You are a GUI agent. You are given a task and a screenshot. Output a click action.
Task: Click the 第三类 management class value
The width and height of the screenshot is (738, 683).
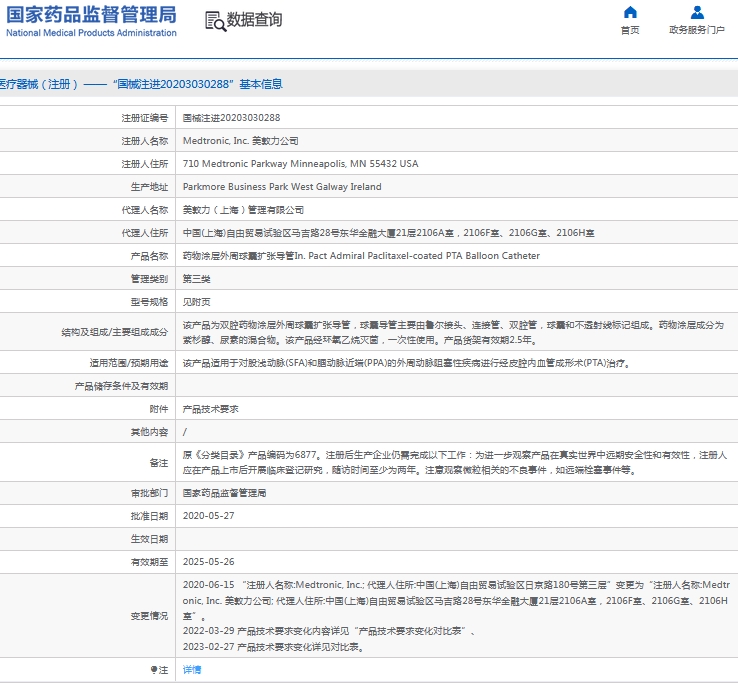[196, 279]
